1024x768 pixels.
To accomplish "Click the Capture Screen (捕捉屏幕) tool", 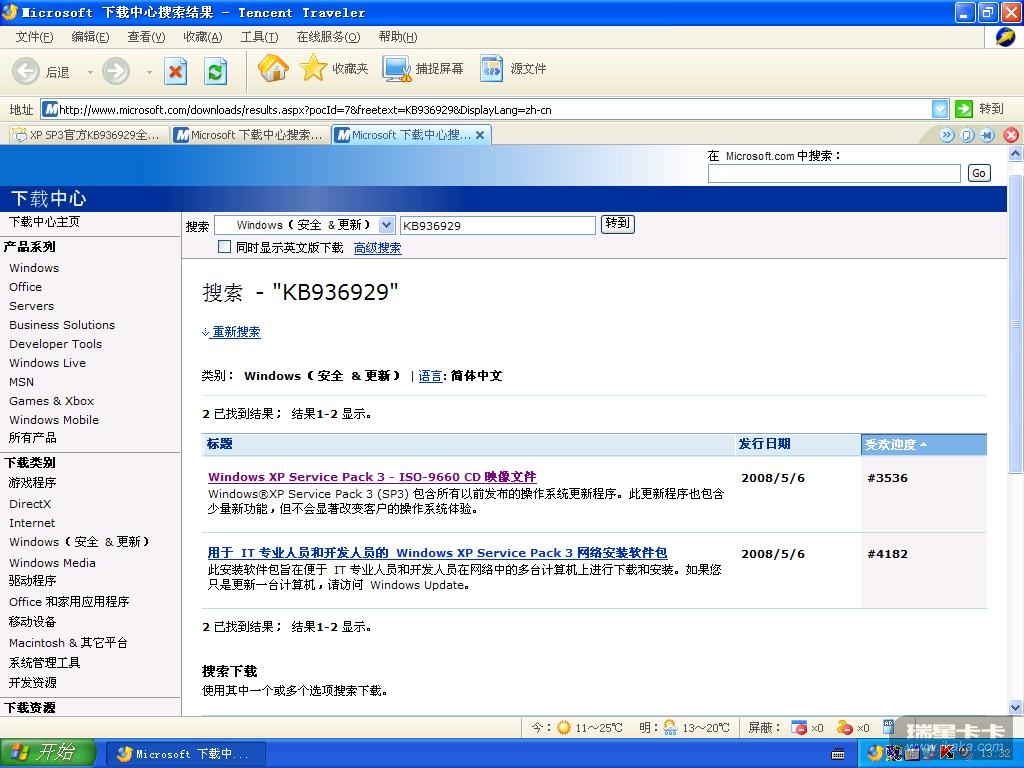I will (423, 69).
